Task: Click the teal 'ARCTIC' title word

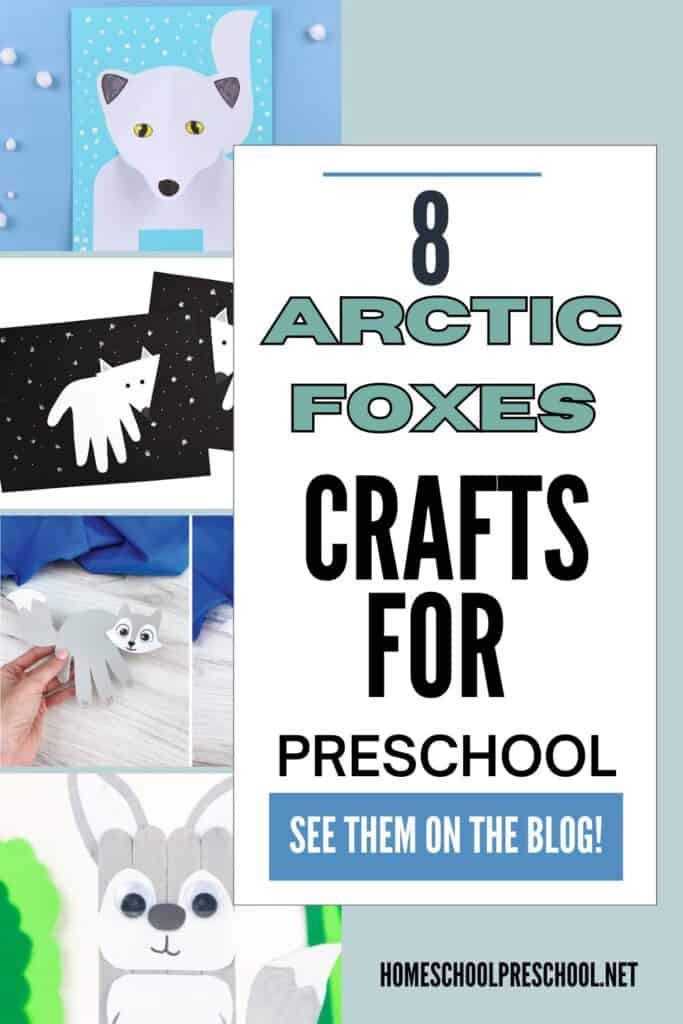Action: (441, 321)
